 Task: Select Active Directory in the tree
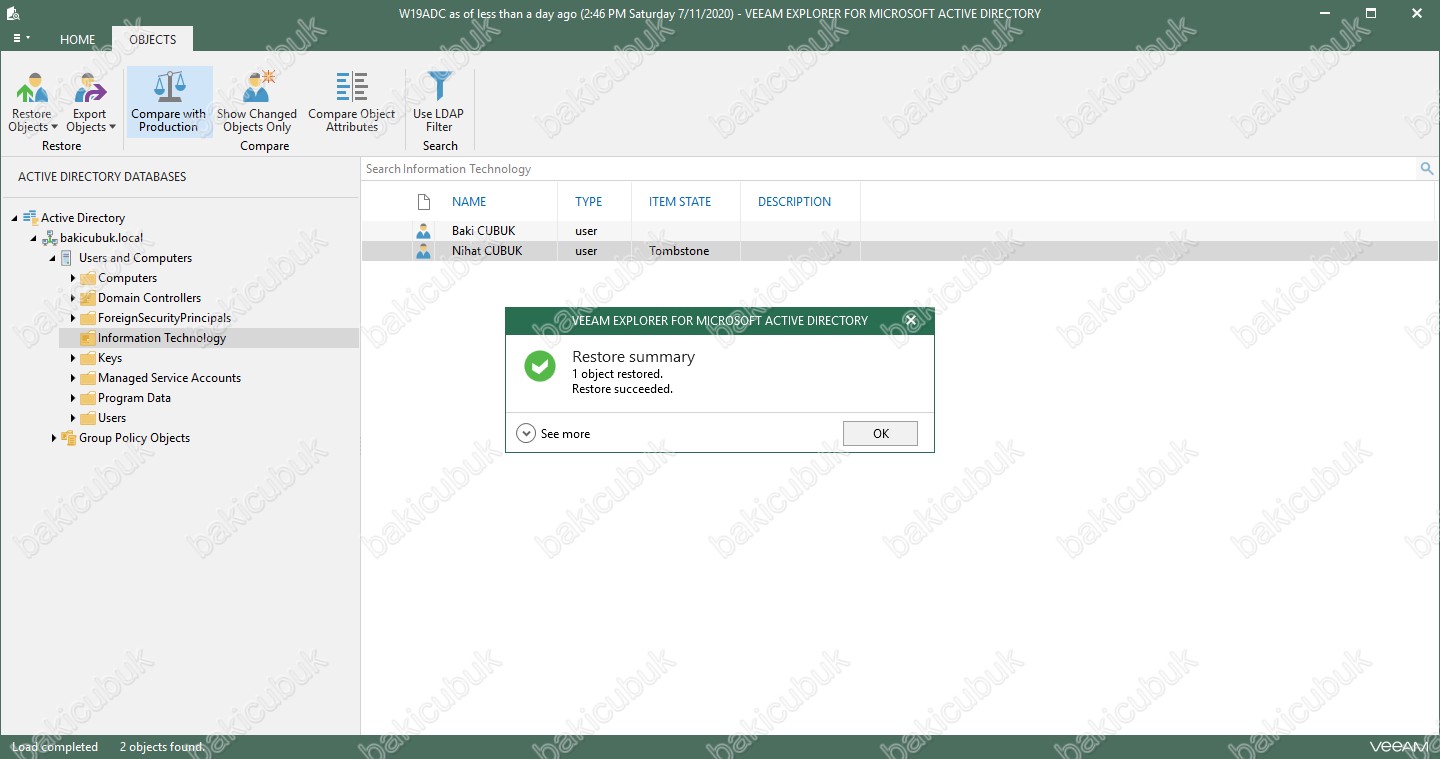point(83,218)
